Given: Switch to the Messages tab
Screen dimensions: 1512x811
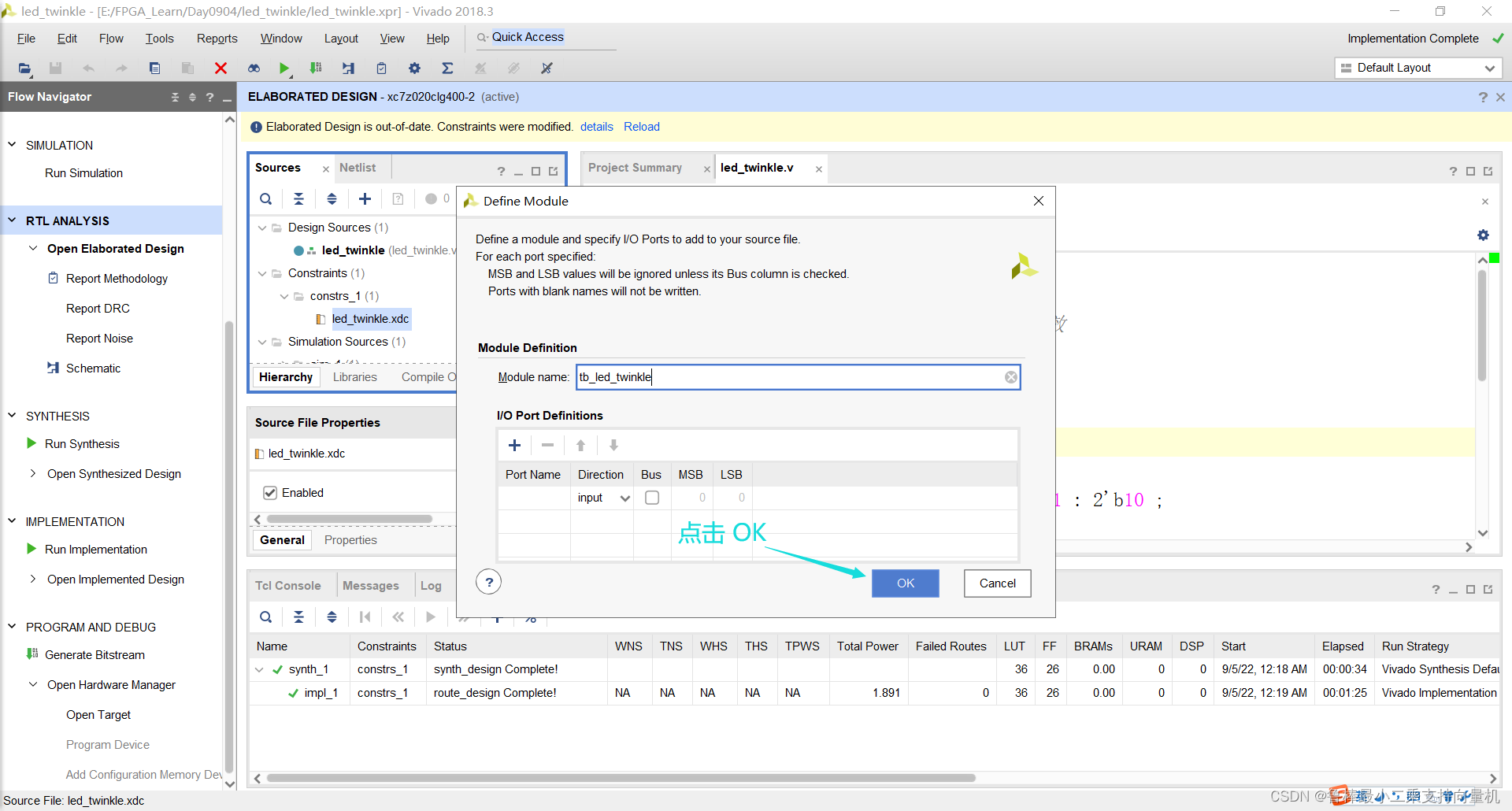Looking at the screenshot, I should tap(370, 586).
